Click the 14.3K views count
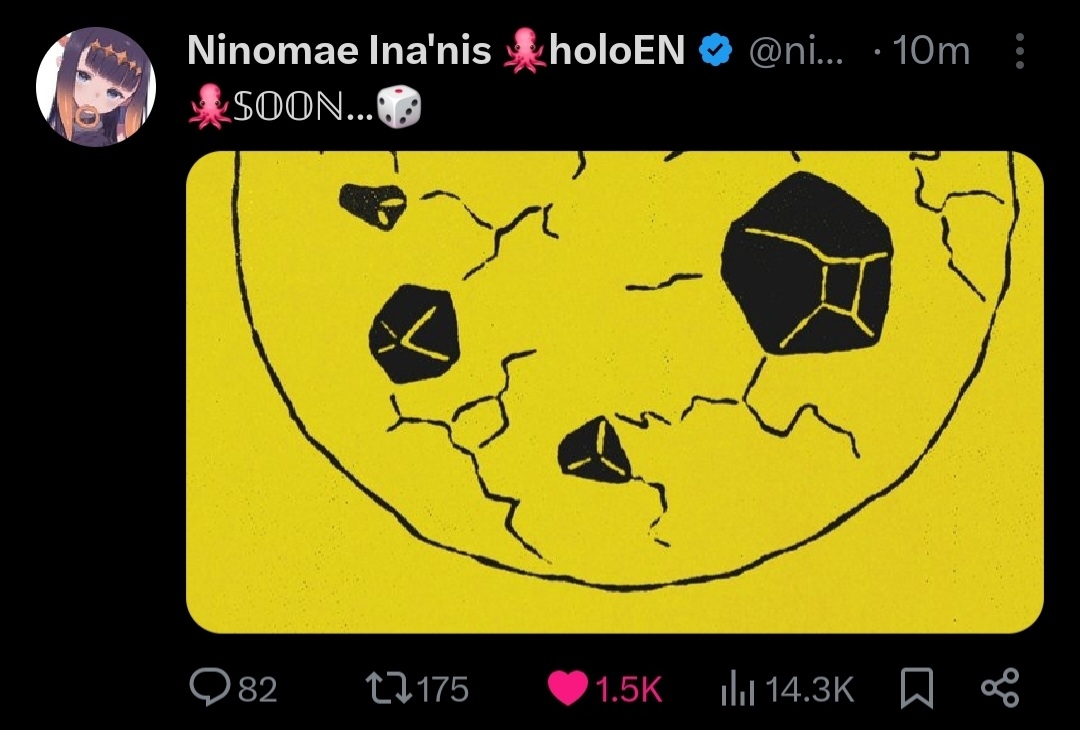 [809, 689]
